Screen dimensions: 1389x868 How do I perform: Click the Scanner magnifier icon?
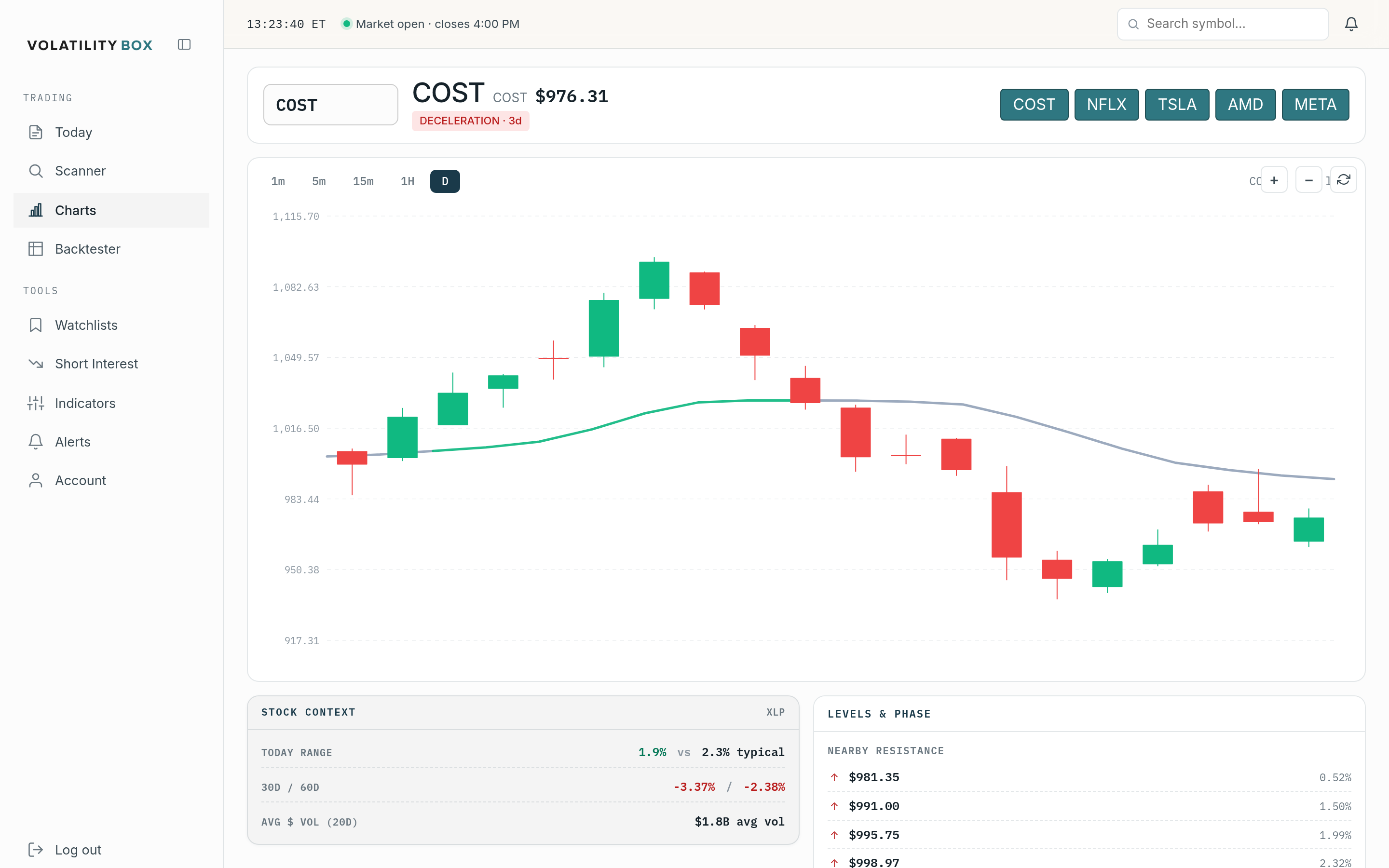coord(36,171)
